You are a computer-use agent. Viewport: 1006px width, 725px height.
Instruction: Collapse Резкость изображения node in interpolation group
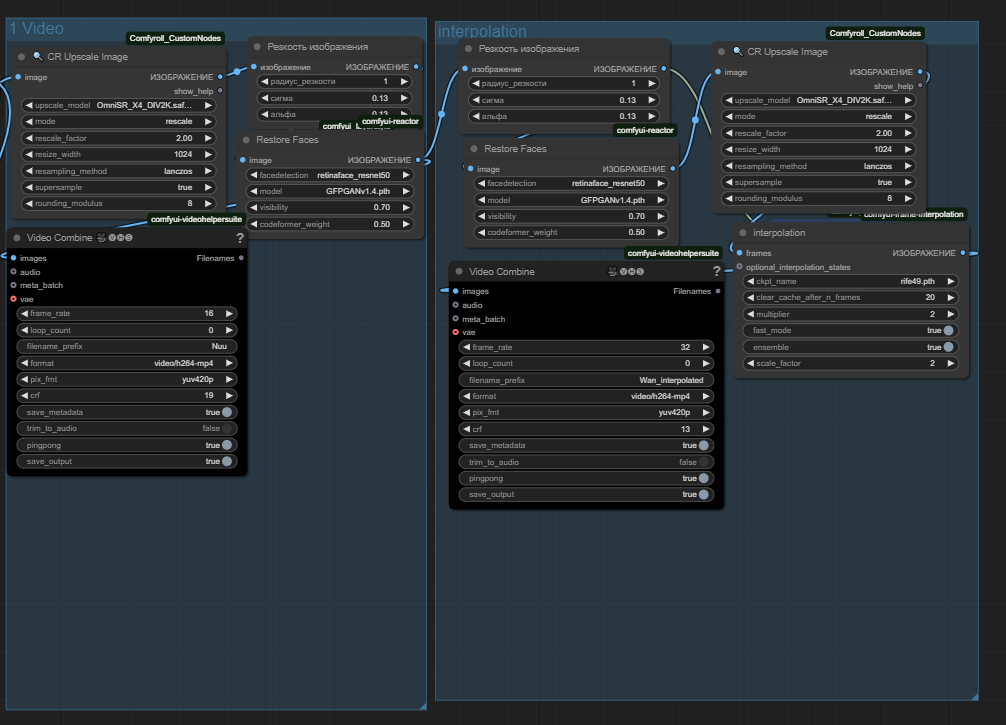[x=468, y=49]
